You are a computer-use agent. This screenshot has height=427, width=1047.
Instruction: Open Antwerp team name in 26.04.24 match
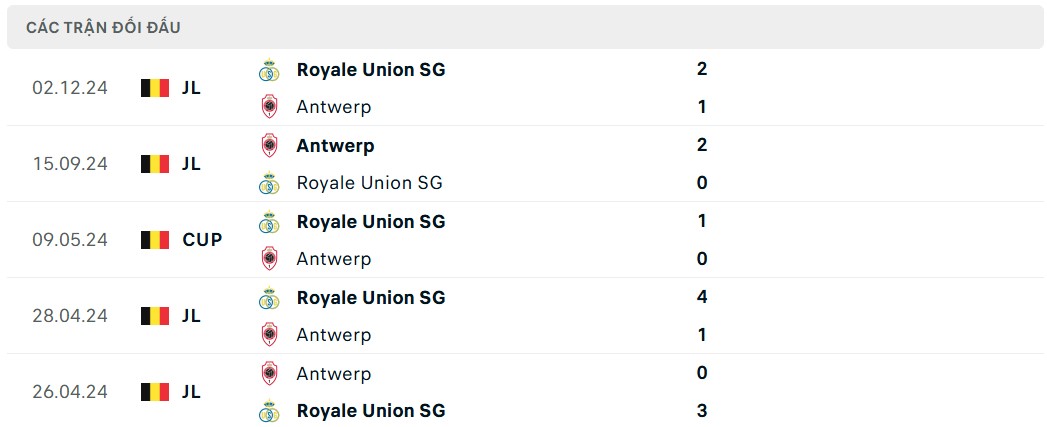(334, 374)
